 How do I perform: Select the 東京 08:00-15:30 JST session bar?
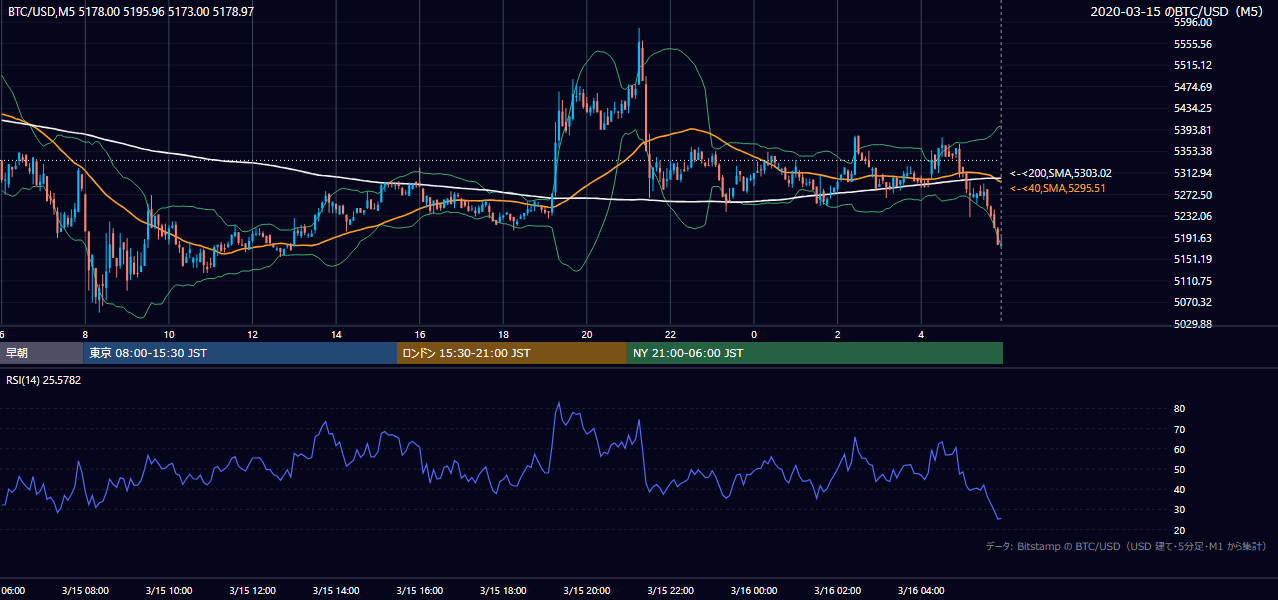240,353
